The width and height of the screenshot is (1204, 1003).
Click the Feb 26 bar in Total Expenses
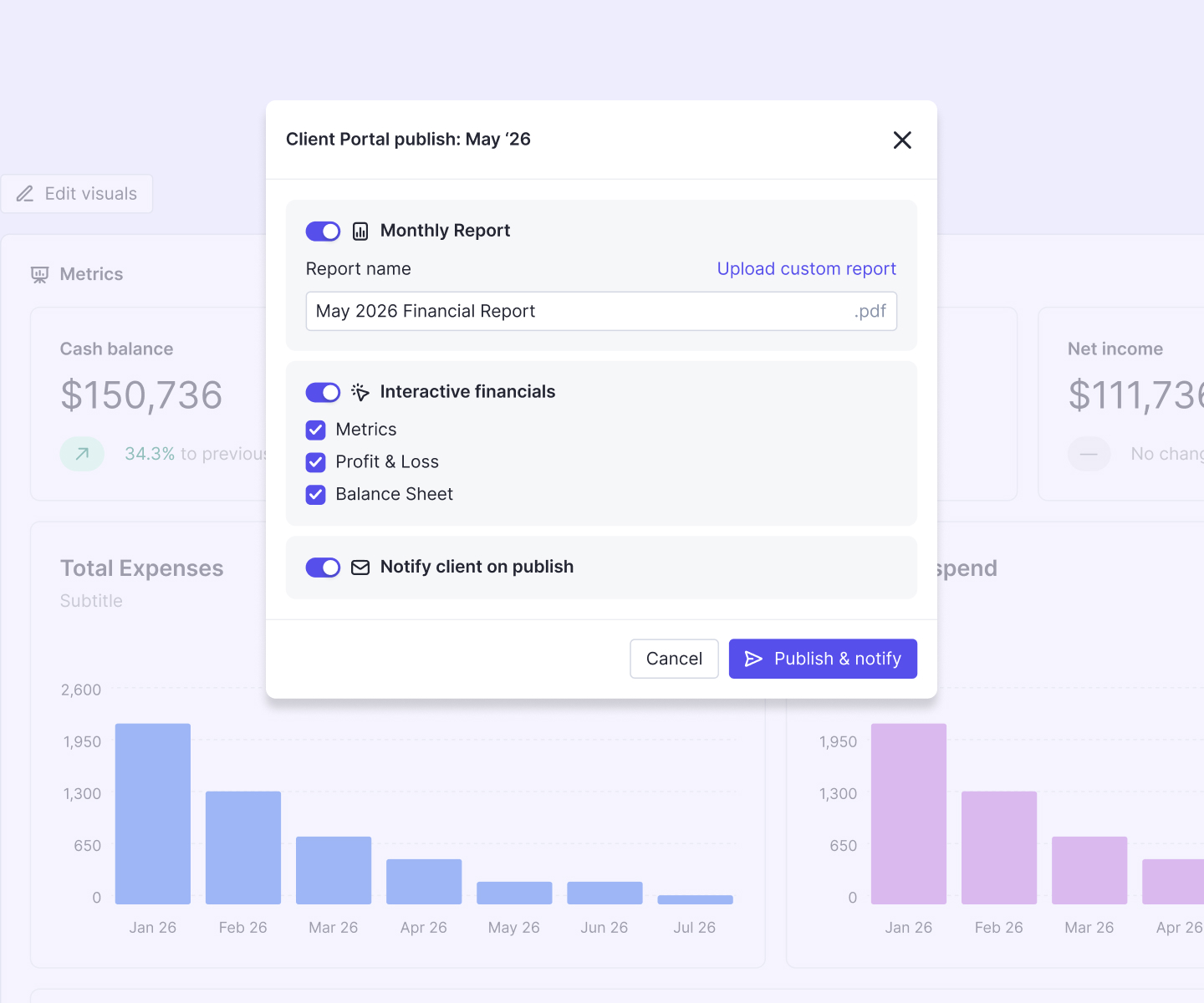pyautogui.click(x=243, y=848)
